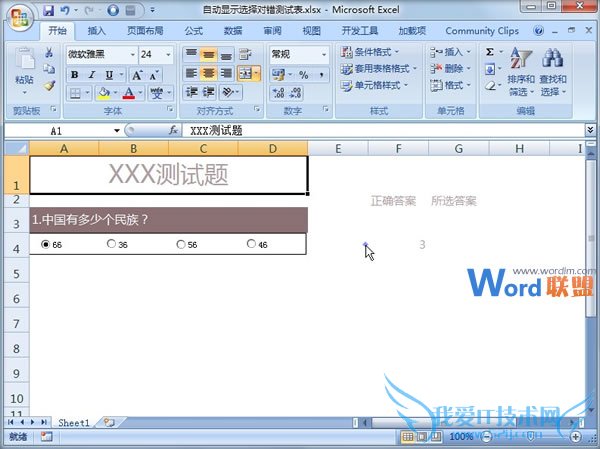
Task: Apply accounting number format icon
Action: coord(278,75)
